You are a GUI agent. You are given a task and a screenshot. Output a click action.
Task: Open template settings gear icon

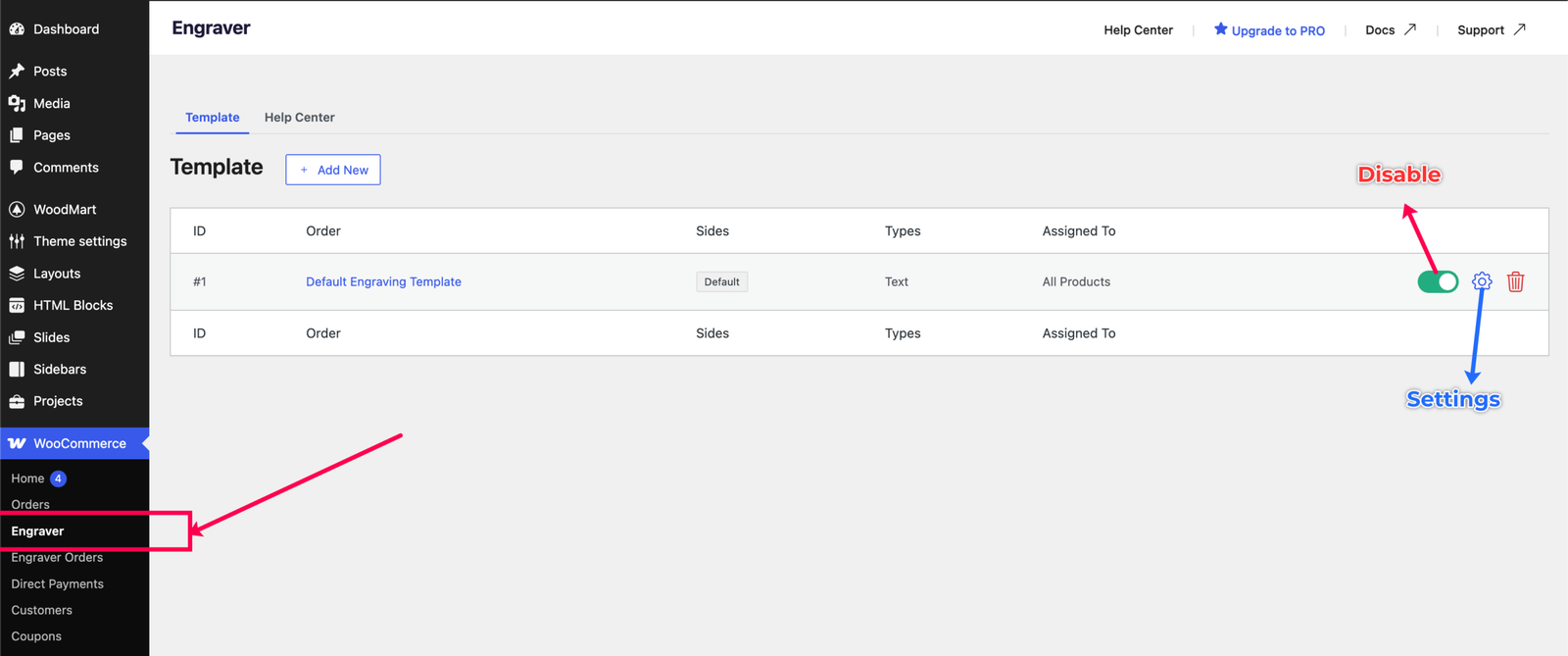pyautogui.click(x=1482, y=281)
